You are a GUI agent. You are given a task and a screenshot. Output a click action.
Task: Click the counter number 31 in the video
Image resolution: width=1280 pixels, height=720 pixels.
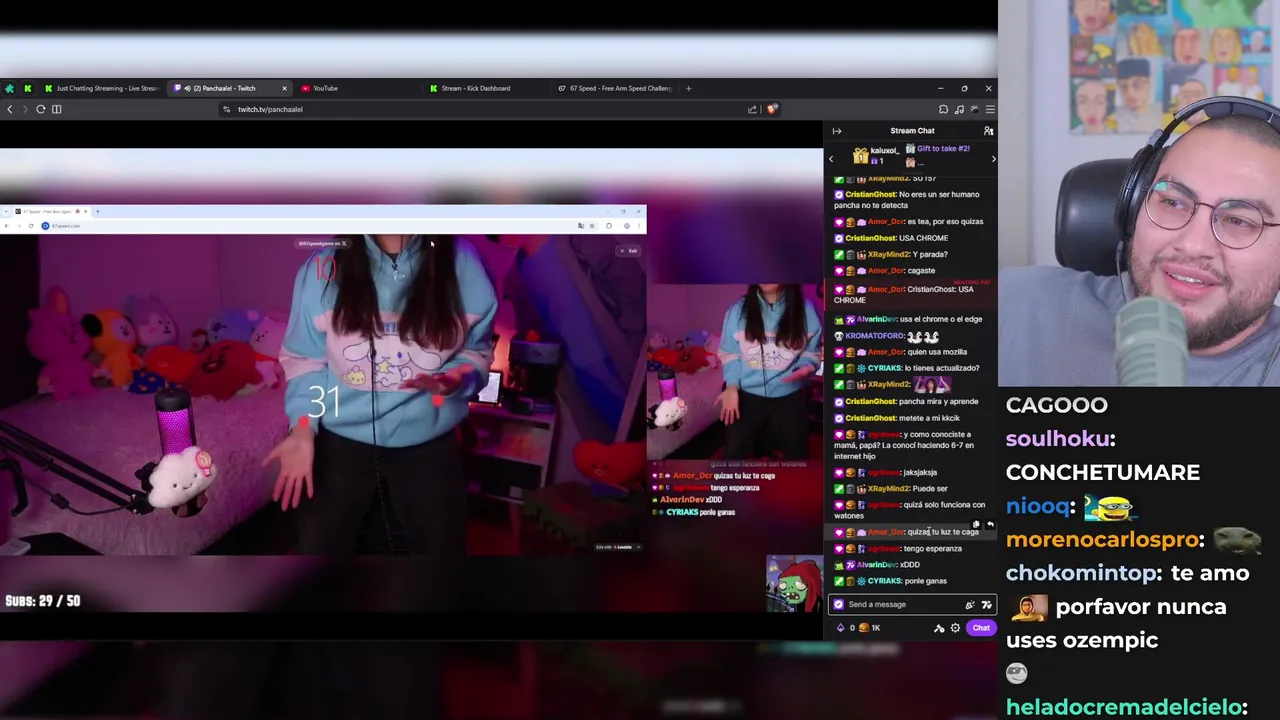click(x=324, y=402)
